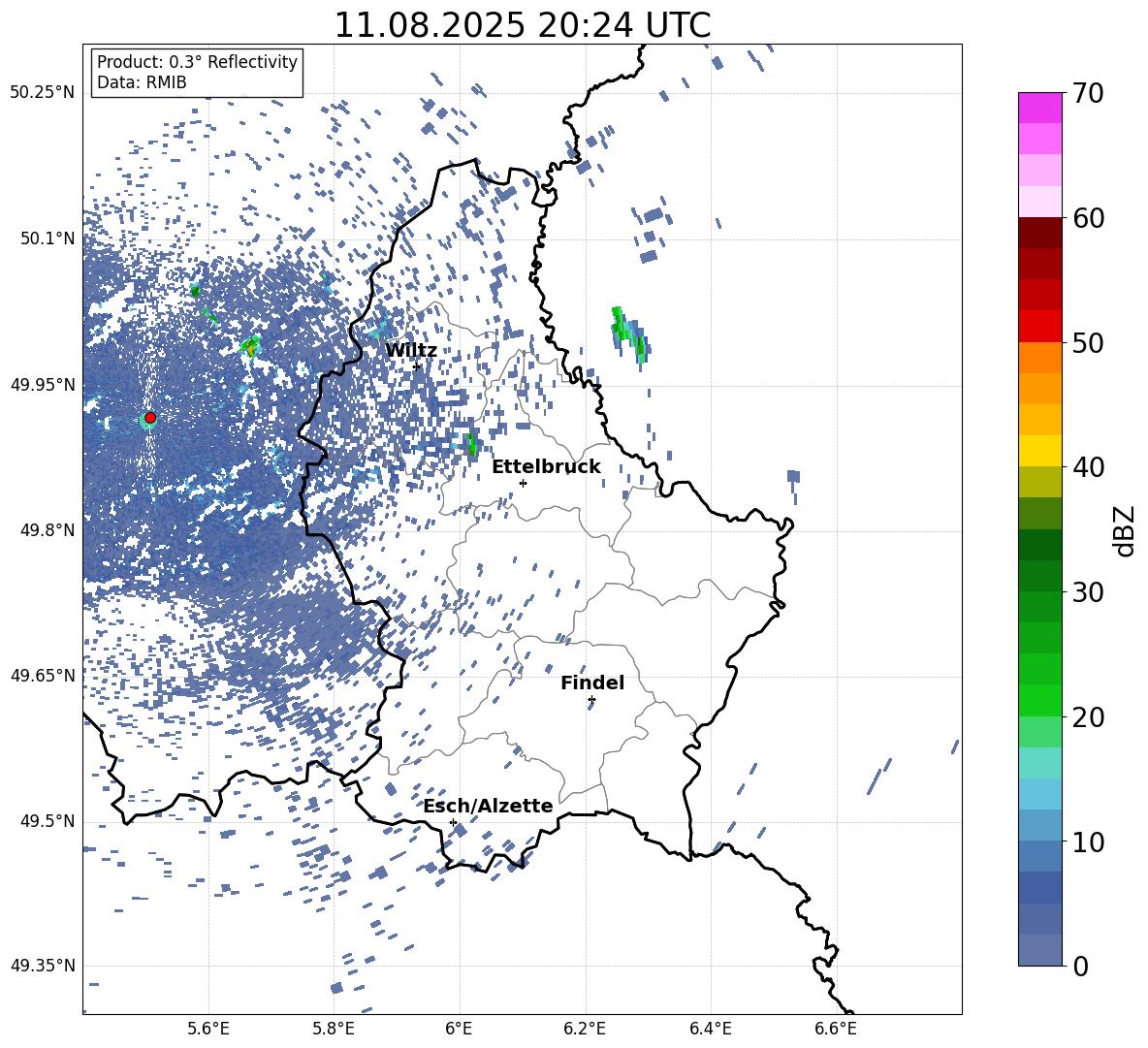This screenshot has width=1148, height=1048.
Task: Click the dark maroon 60 dBZ color band
Action: coord(1039,233)
